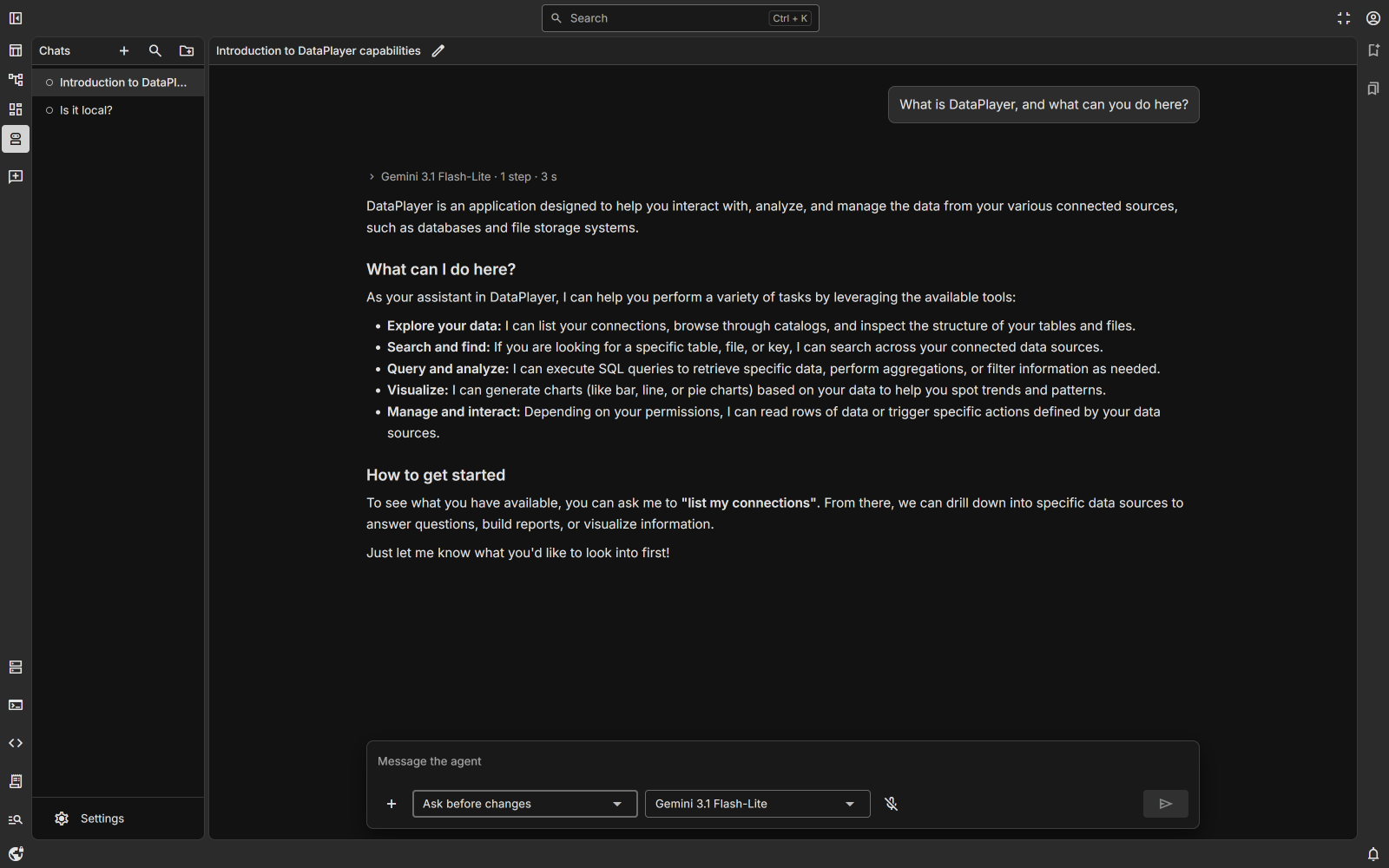The height and width of the screenshot is (868, 1389).
Task: Open the list search icon in sidebar
Action: click(16, 820)
